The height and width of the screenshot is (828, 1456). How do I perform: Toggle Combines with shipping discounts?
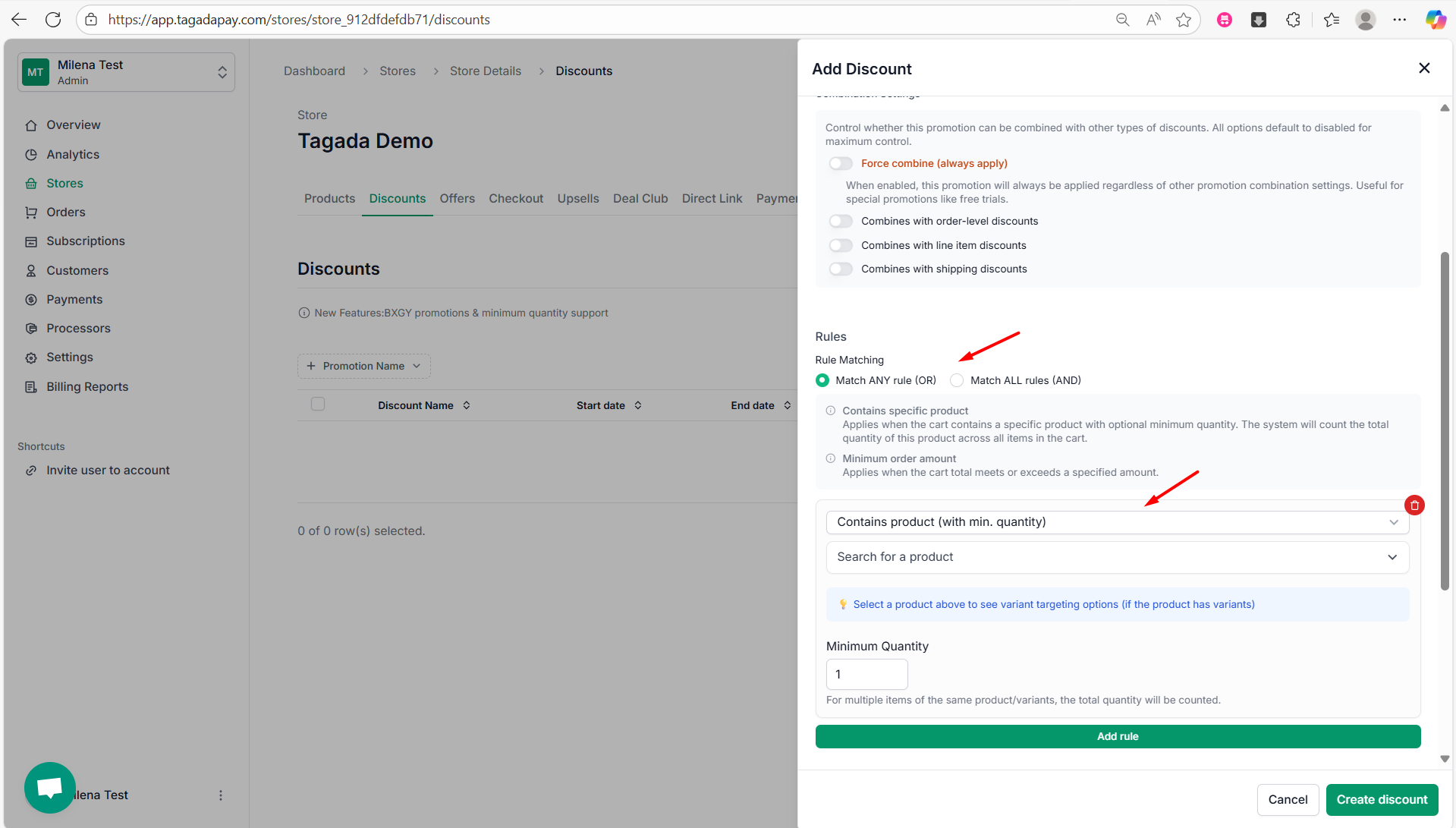click(841, 269)
